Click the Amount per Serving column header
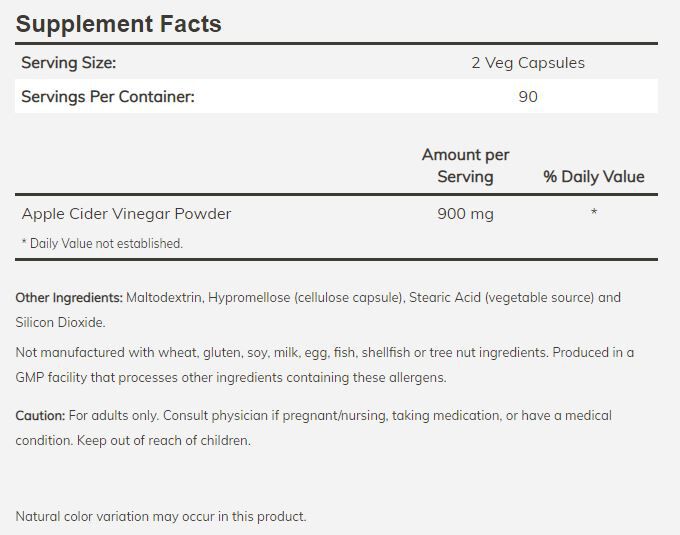 [465, 166]
